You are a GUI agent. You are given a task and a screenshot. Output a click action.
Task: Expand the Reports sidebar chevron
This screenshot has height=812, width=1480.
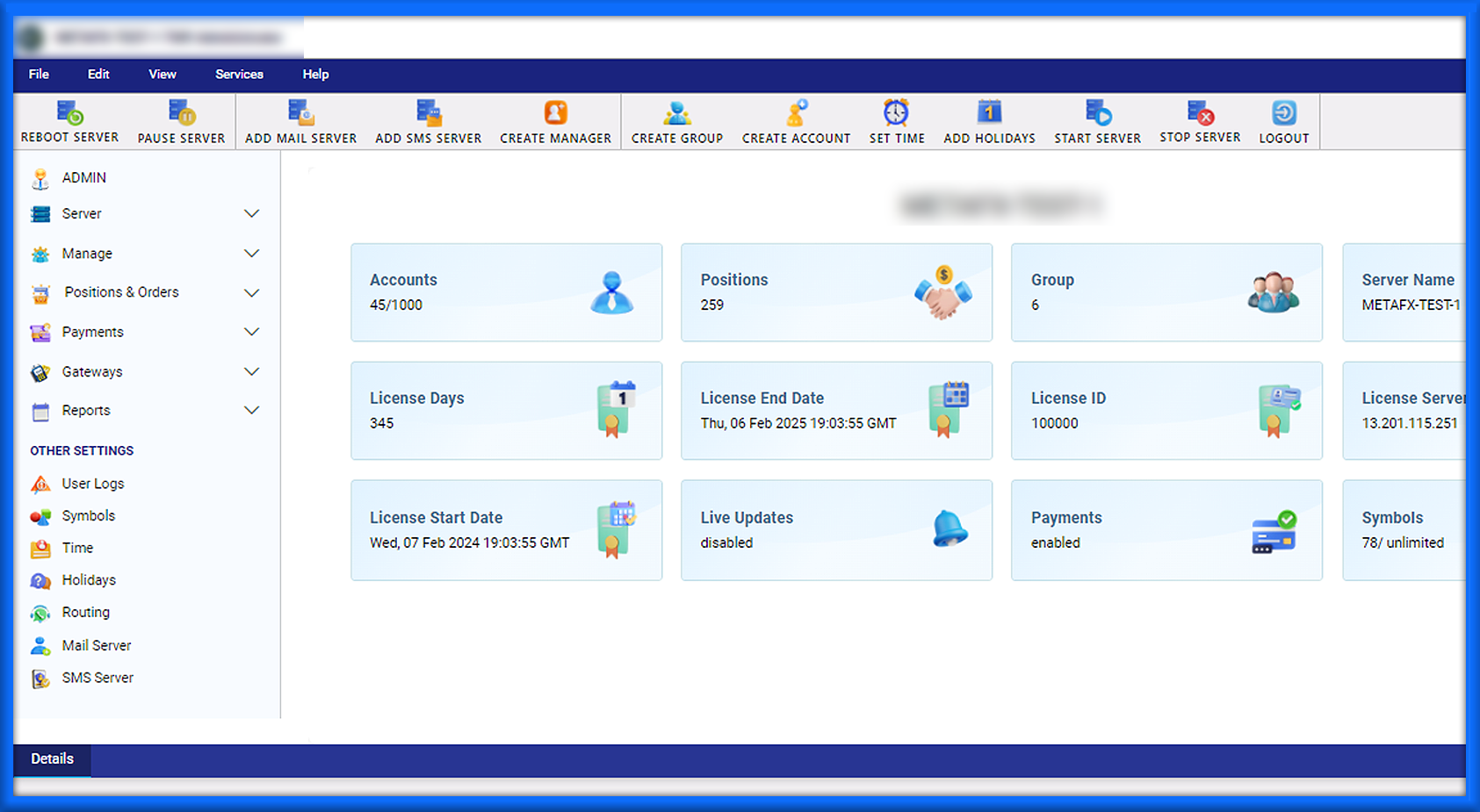251,411
